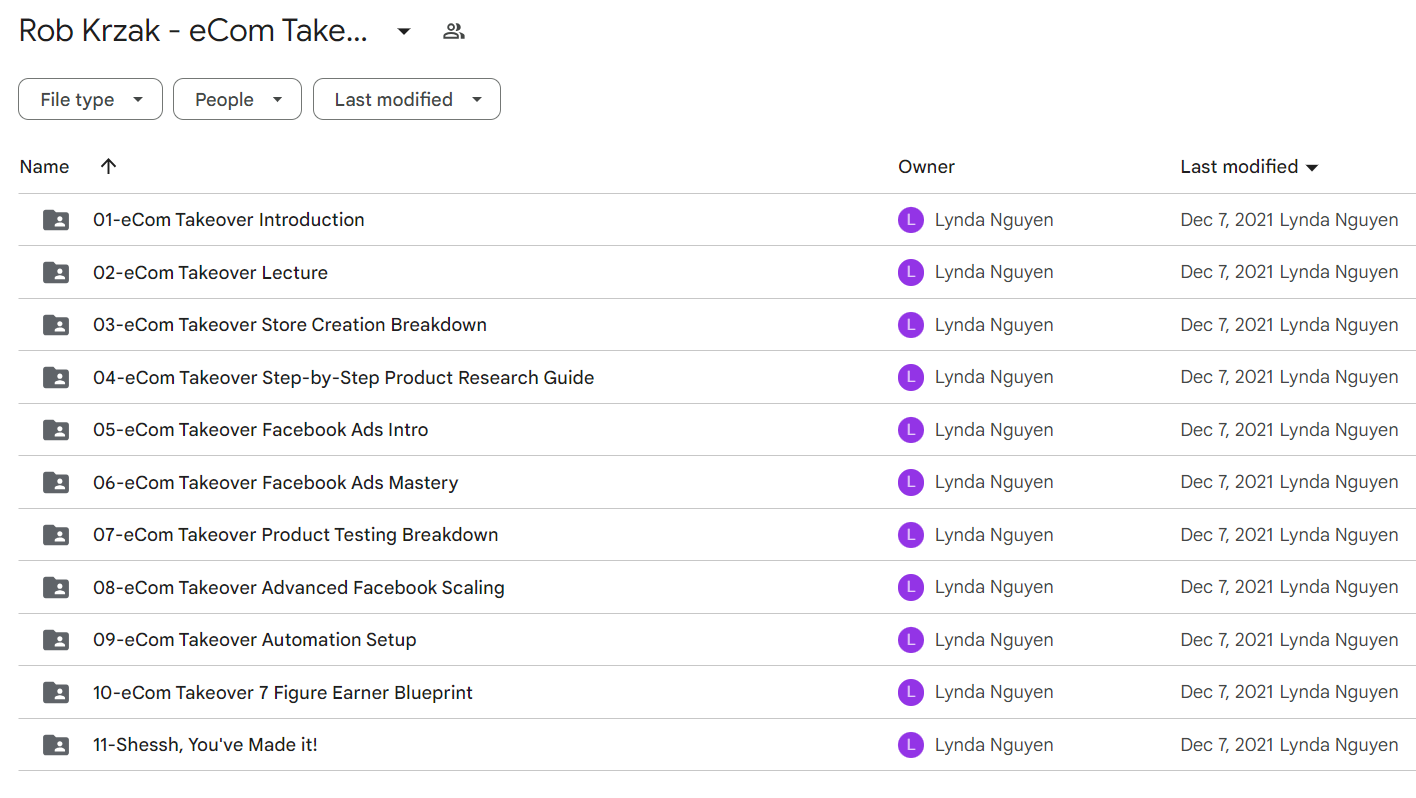Reverse sort with the up arrow
Image resolution: width=1416 pixels, height=798 pixels.
coord(109,167)
